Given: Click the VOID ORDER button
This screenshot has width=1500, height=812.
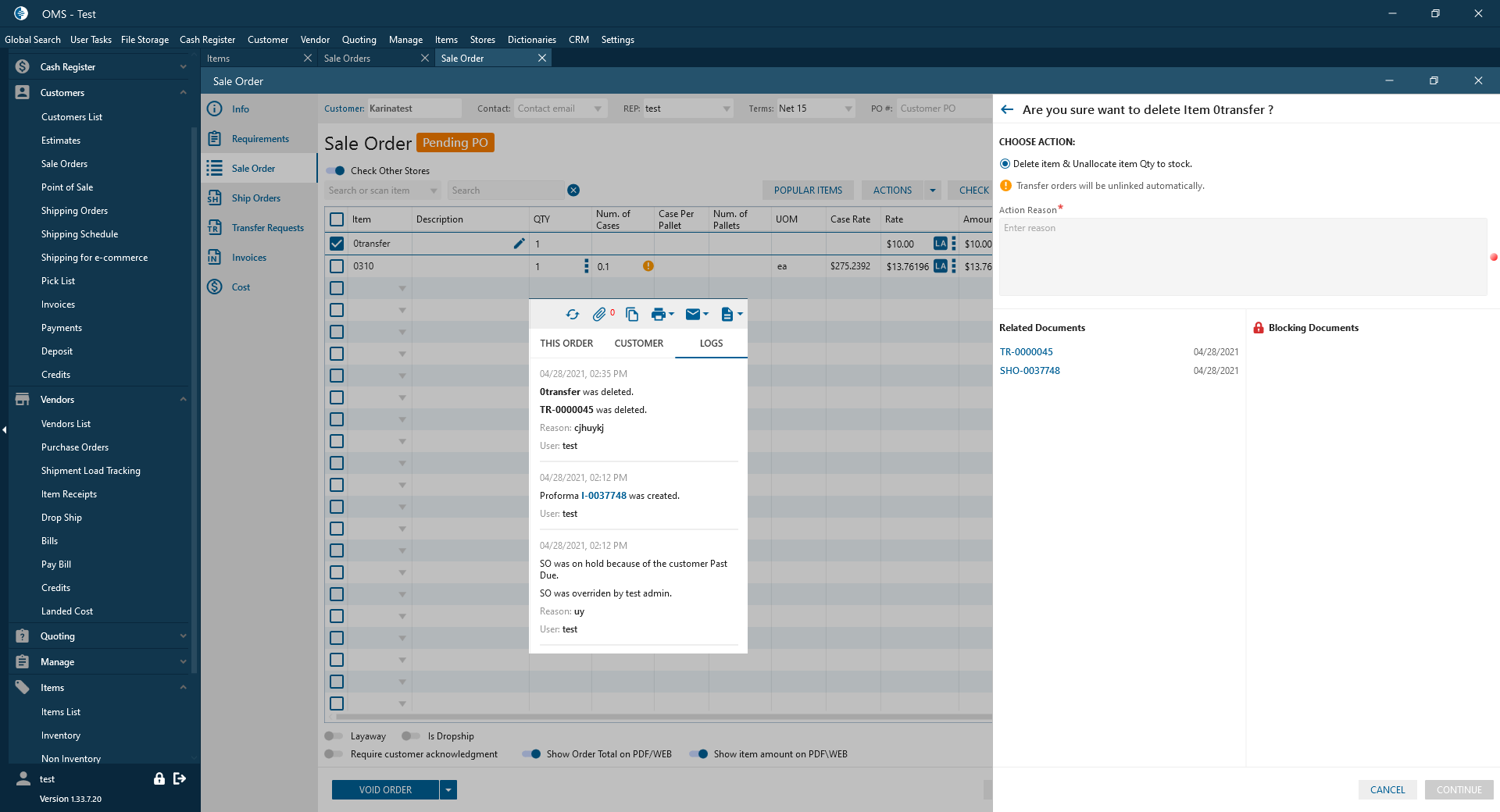Looking at the screenshot, I should pos(385,790).
